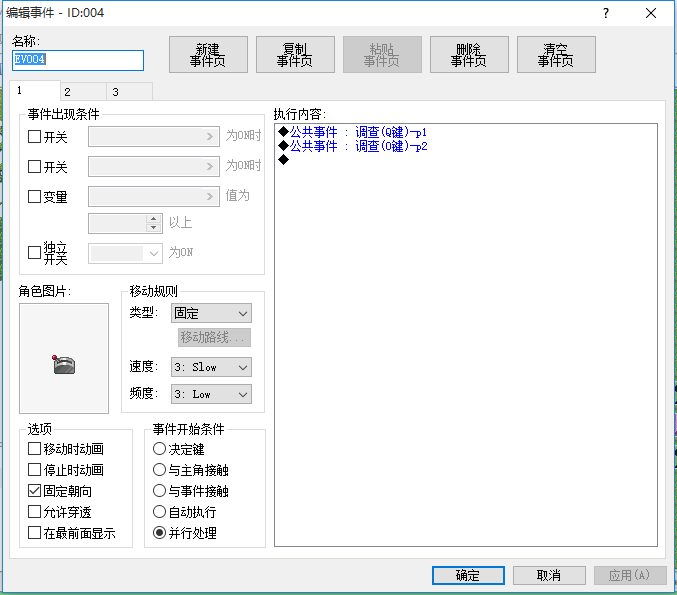The width and height of the screenshot is (677, 595).
Task: Switch to event page tab 2
Action: coord(83,92)
